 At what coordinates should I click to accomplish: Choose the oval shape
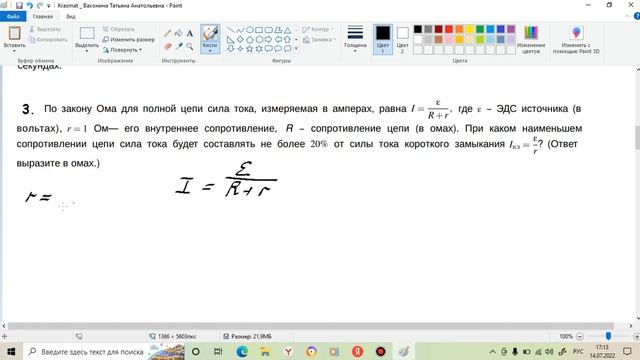click(249, 30)
